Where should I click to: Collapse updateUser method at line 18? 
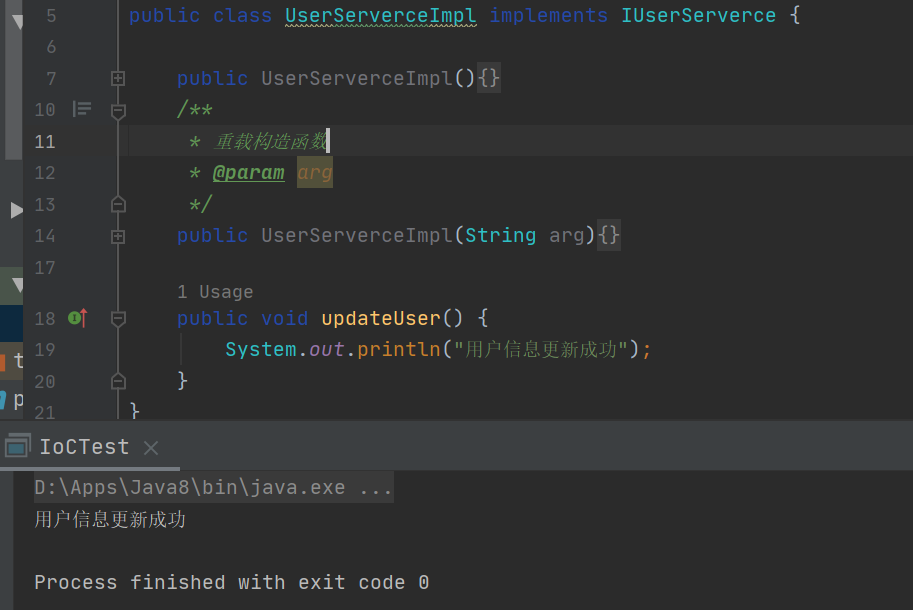pos(118,318)
